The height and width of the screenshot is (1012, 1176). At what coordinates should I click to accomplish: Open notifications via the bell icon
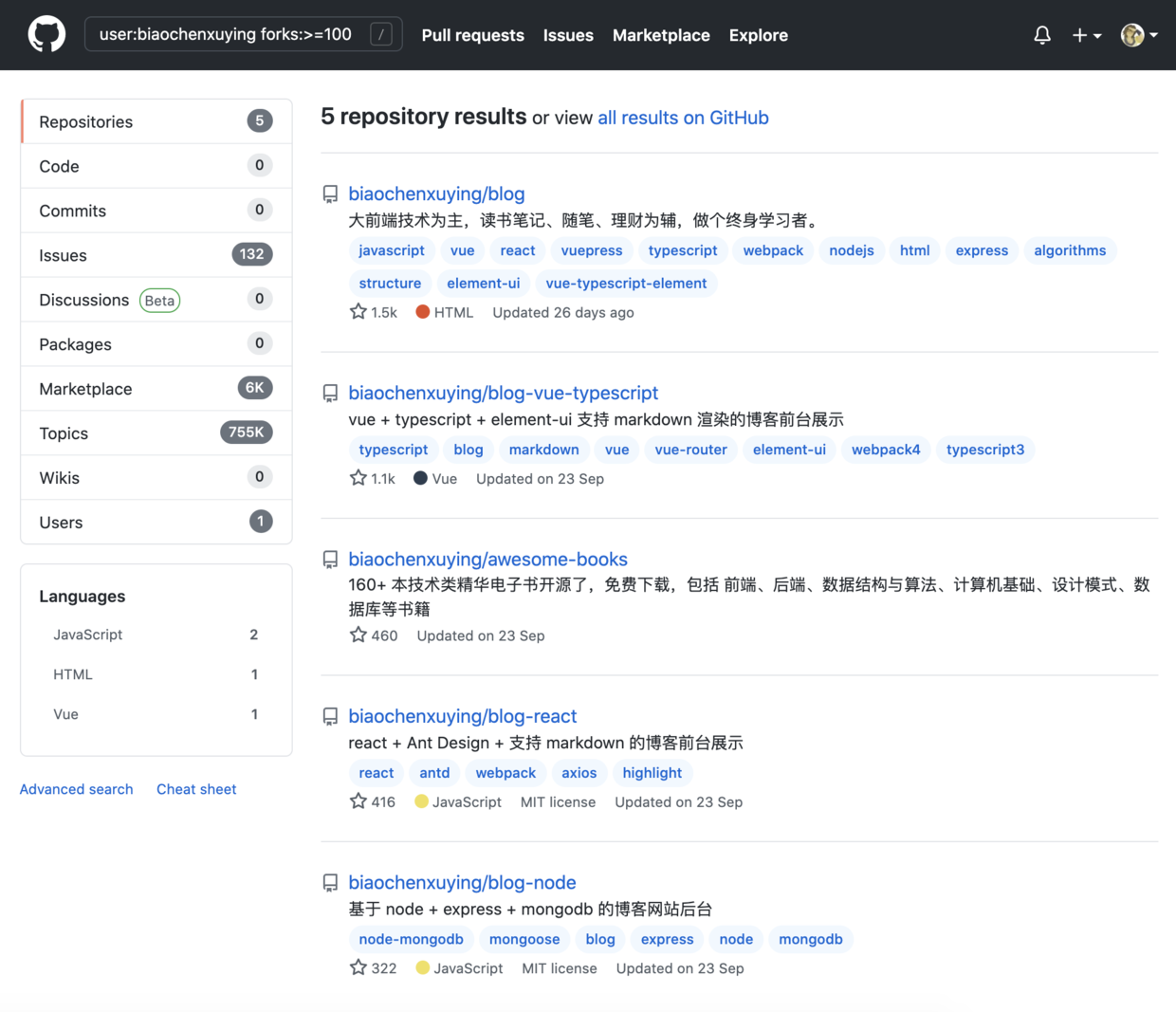point(1041,34)
